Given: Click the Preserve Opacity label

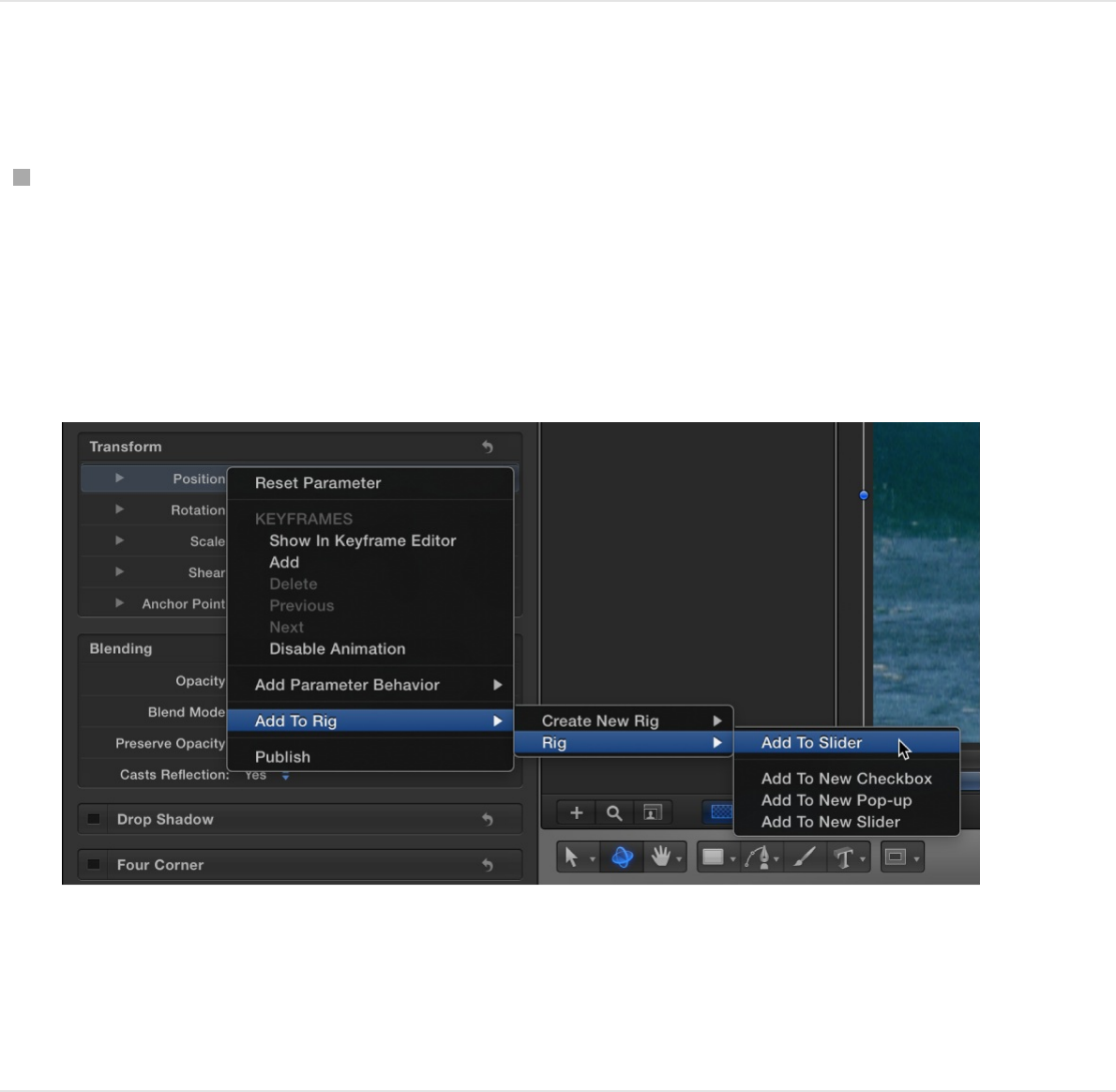Looking at the screenshot, I should (170, 744).
